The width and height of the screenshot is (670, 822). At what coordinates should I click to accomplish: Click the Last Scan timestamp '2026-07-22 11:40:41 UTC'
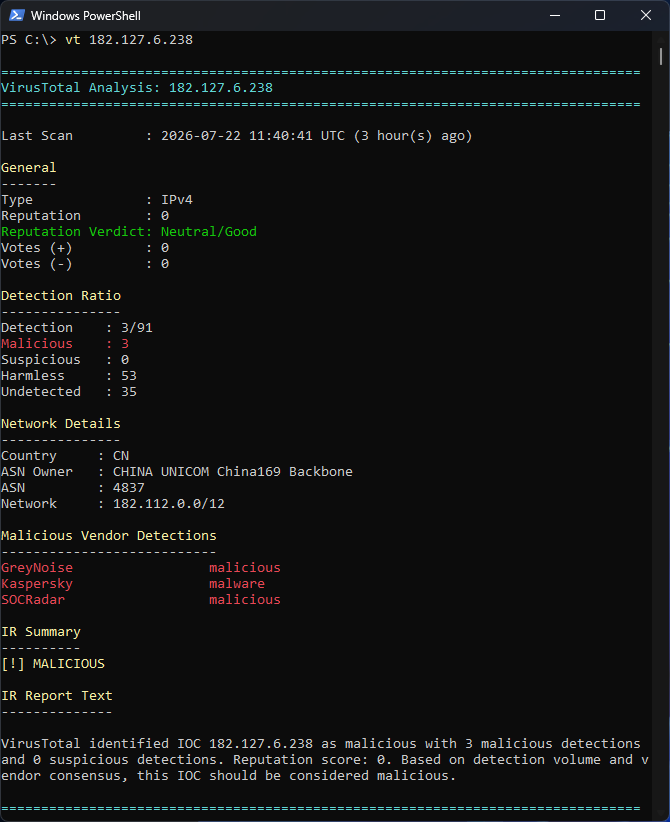[253, 136]
